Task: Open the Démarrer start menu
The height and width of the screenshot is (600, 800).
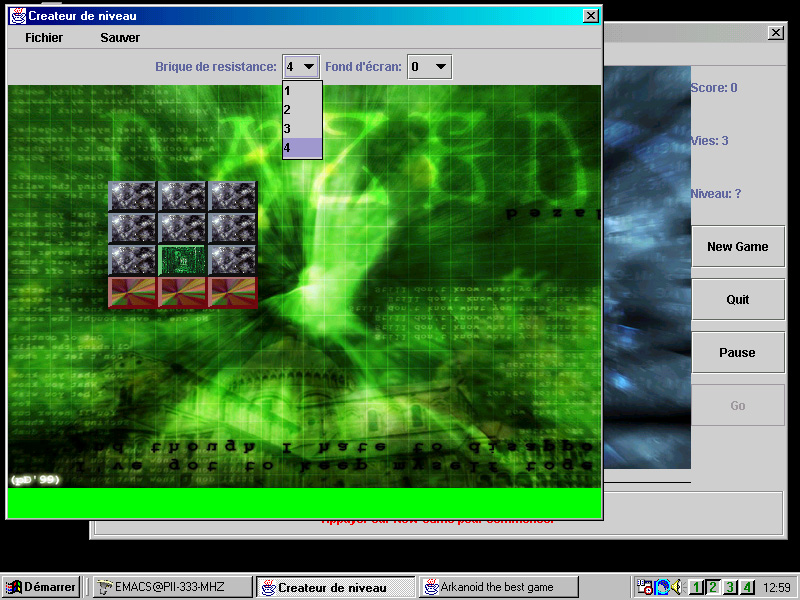Action: [41, 587]
